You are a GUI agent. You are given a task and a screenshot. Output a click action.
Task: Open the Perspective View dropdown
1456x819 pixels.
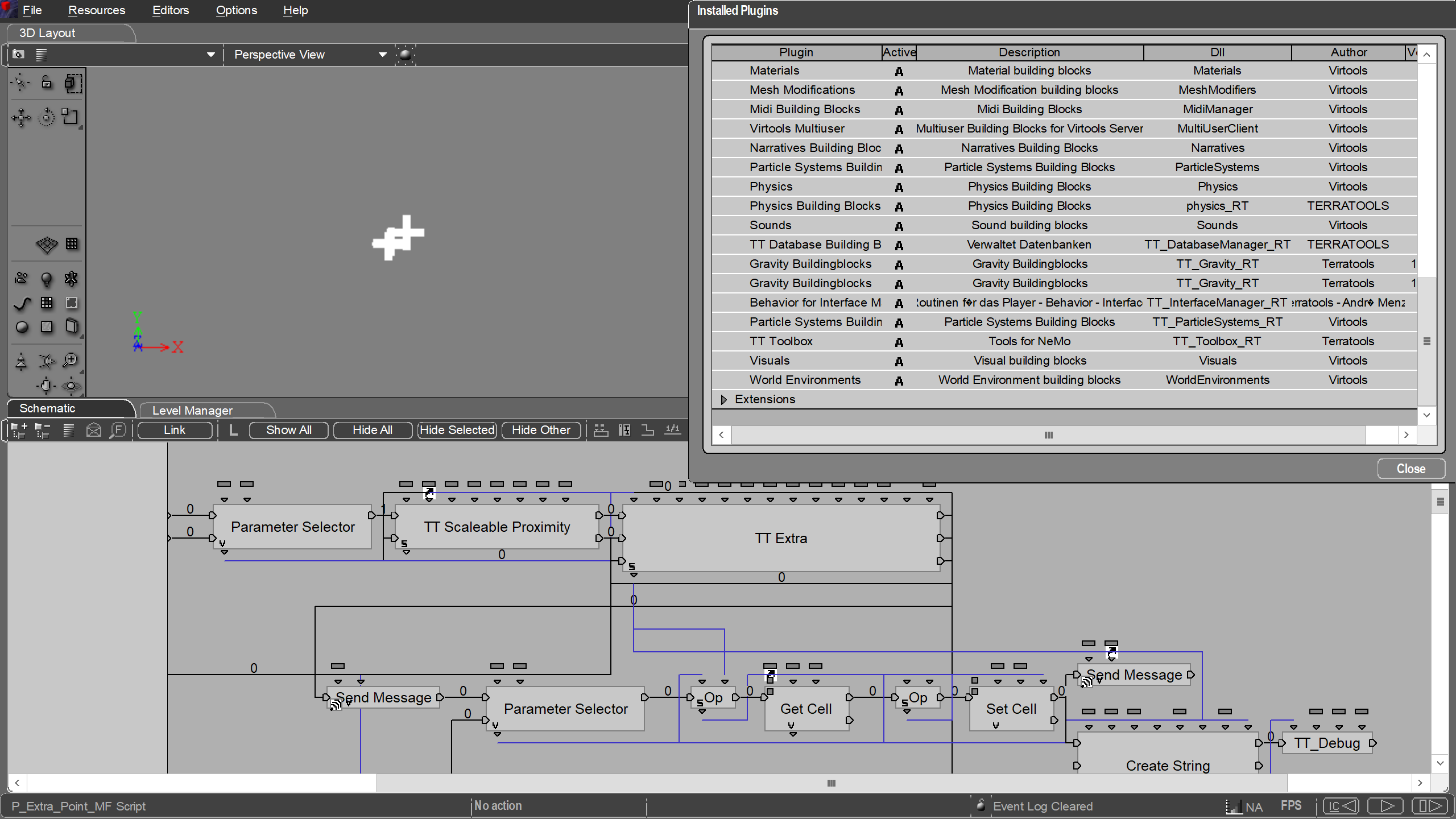coord(382,55)
